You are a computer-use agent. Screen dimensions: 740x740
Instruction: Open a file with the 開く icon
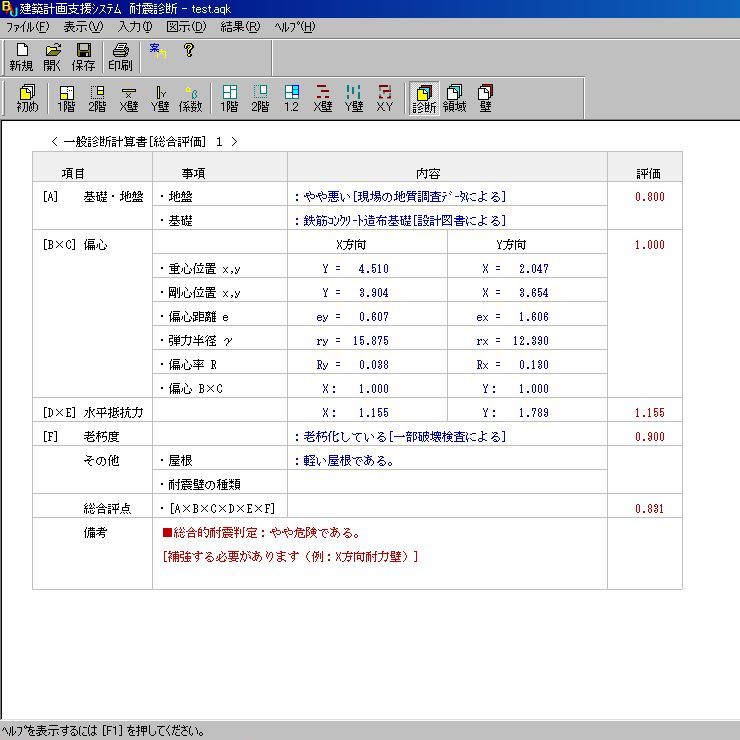[x=52, y=57]
